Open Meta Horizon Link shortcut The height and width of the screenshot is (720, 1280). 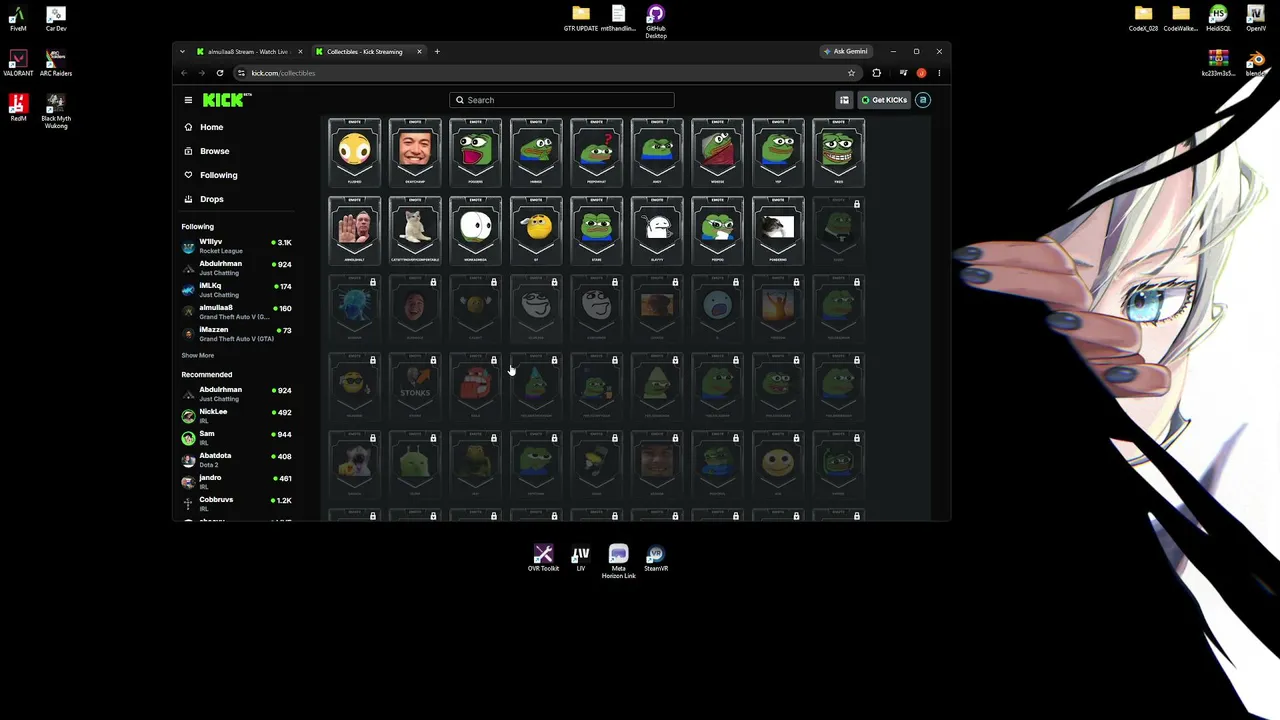pyautogui.click(x=618, y=562)
